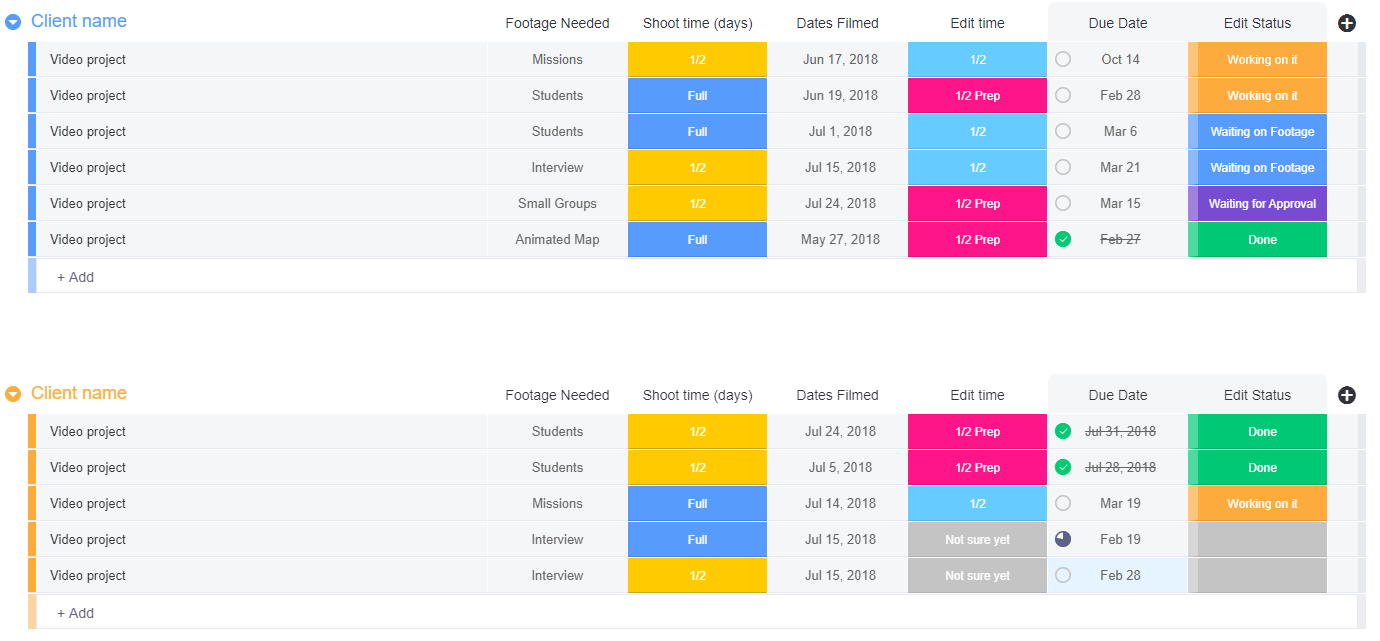The height and width of the screenshot is (641, 1380).
Task: Click the Small Groups footage cell
Action: click(x=557, y=203)
